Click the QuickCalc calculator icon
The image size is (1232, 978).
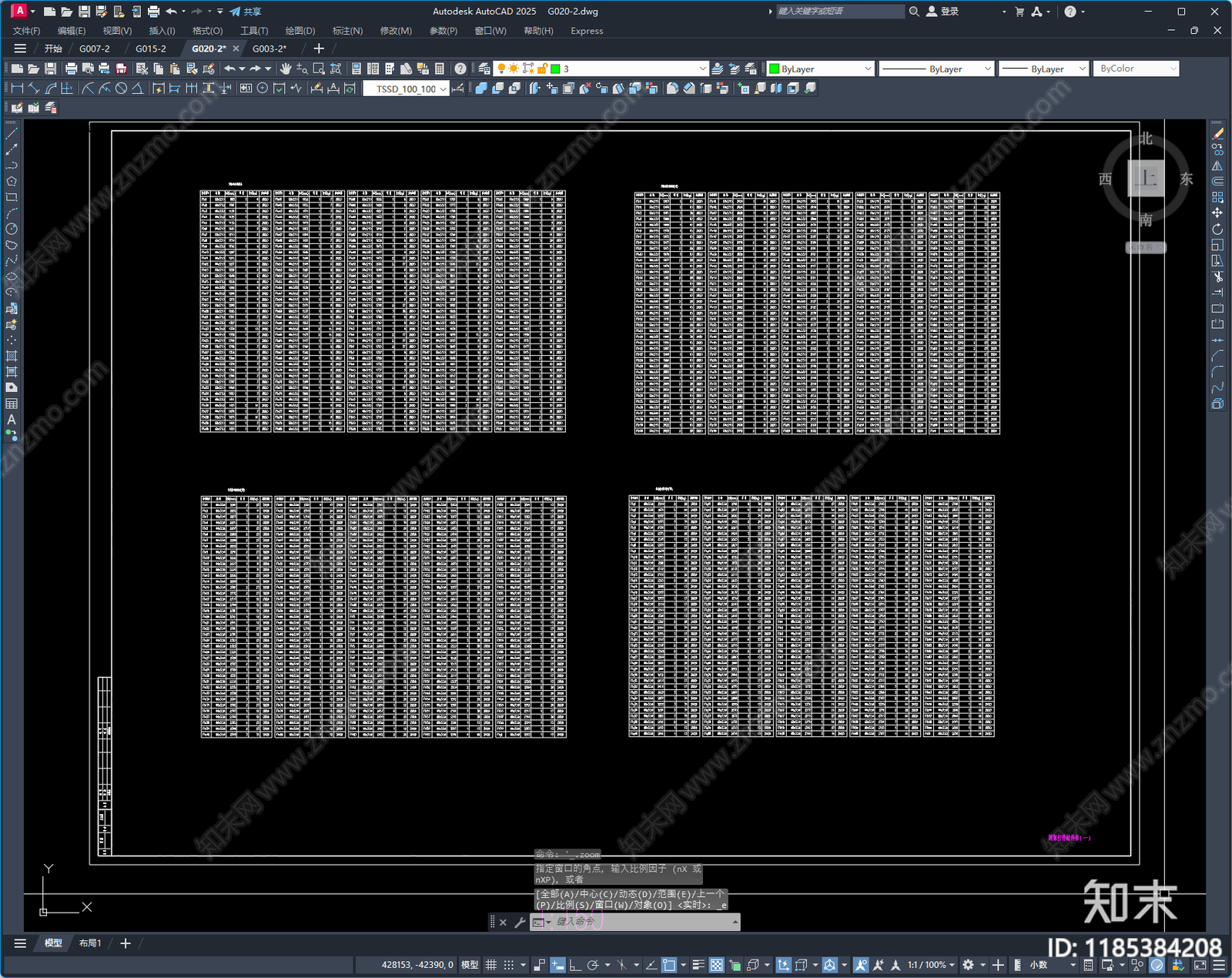tap(440, 69)
